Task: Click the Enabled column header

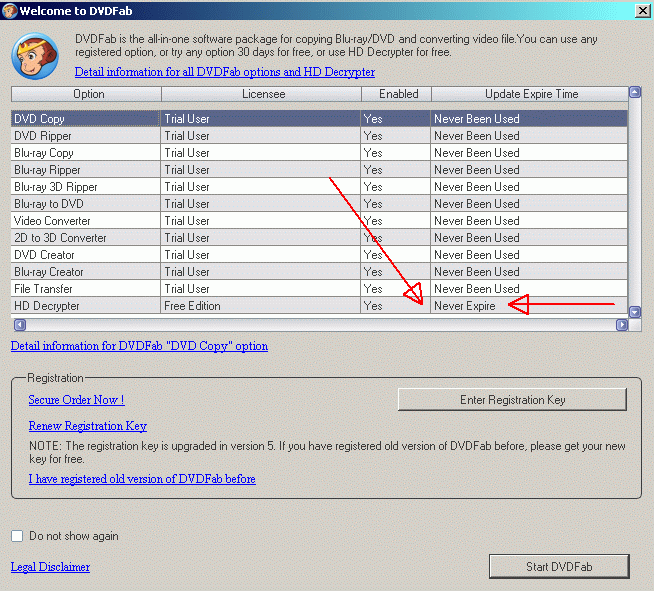Action: pyautogui.click(x=397, y=94)
